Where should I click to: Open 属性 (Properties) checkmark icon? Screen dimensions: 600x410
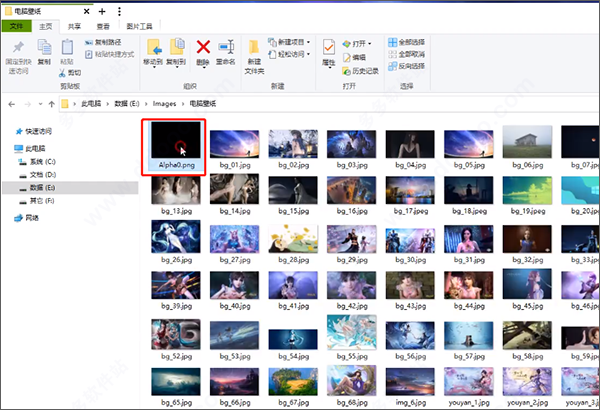329,47
